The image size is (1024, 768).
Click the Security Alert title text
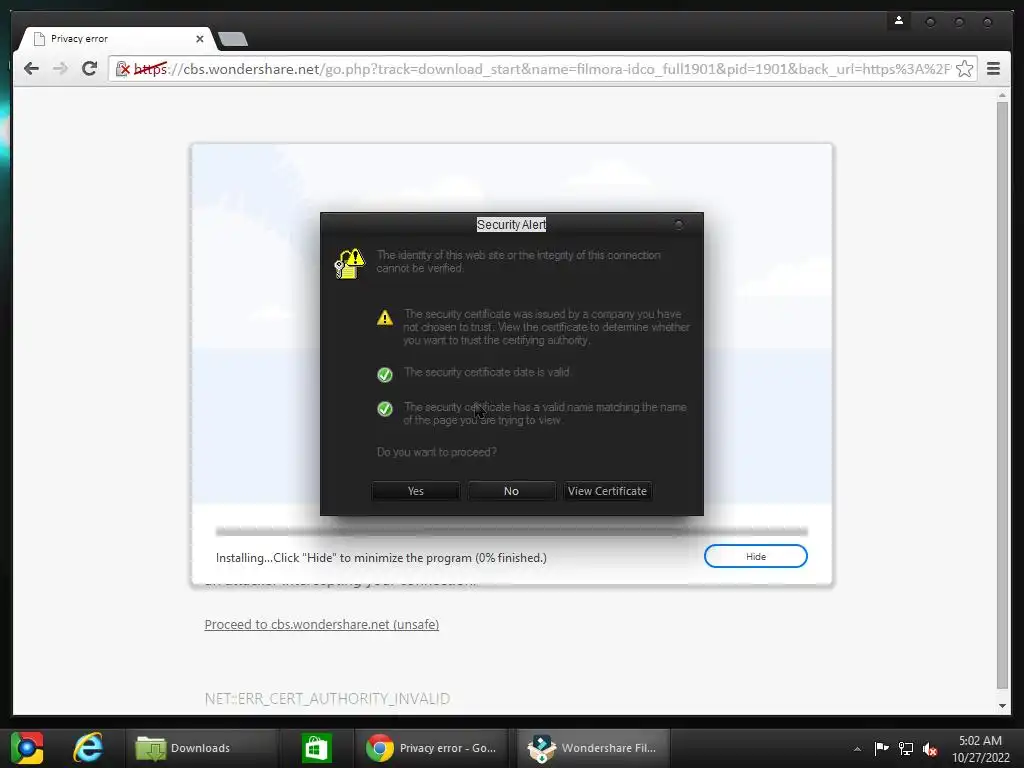511,225
